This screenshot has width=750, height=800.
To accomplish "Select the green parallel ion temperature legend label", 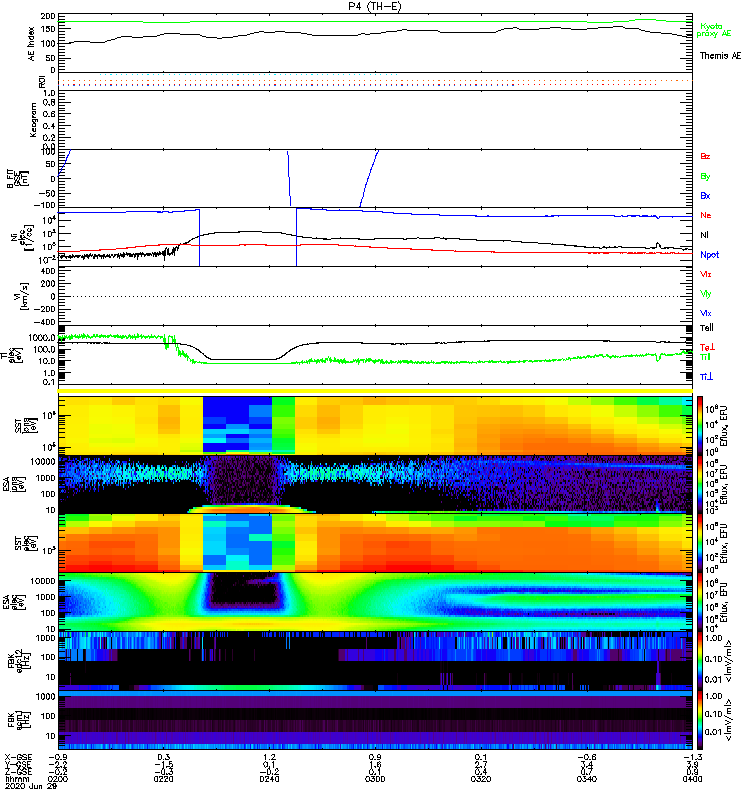I will 705,357.
